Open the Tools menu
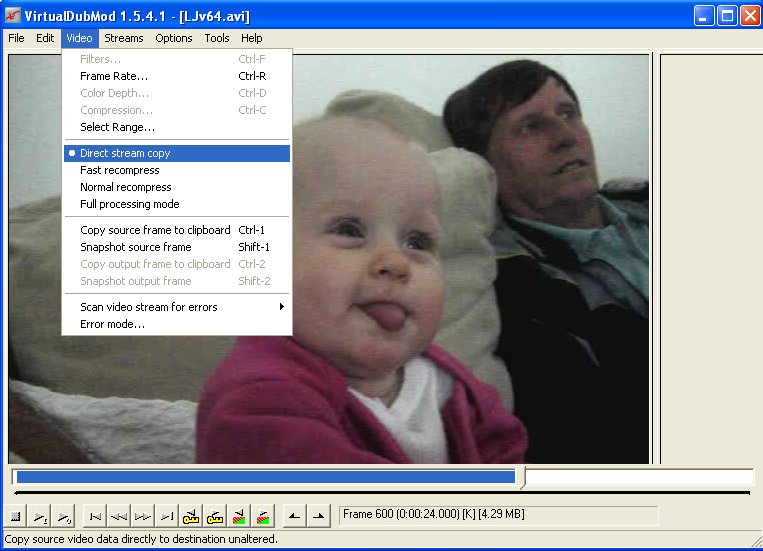The width and height of the screenshot is (763, 551). click(x=217, y=38)
